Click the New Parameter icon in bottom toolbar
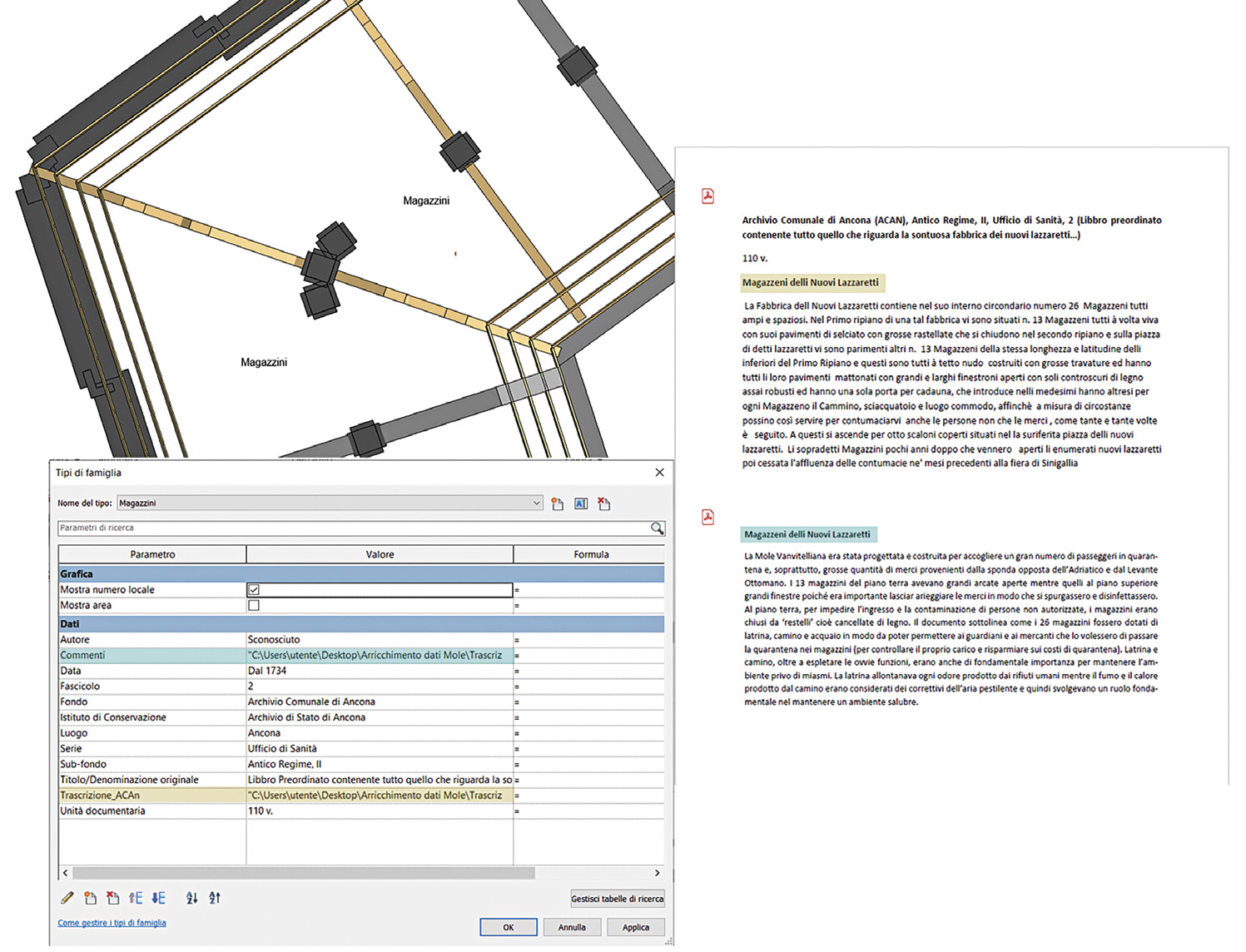Viewport: 1246px width, 952px height. click(90, 898)
